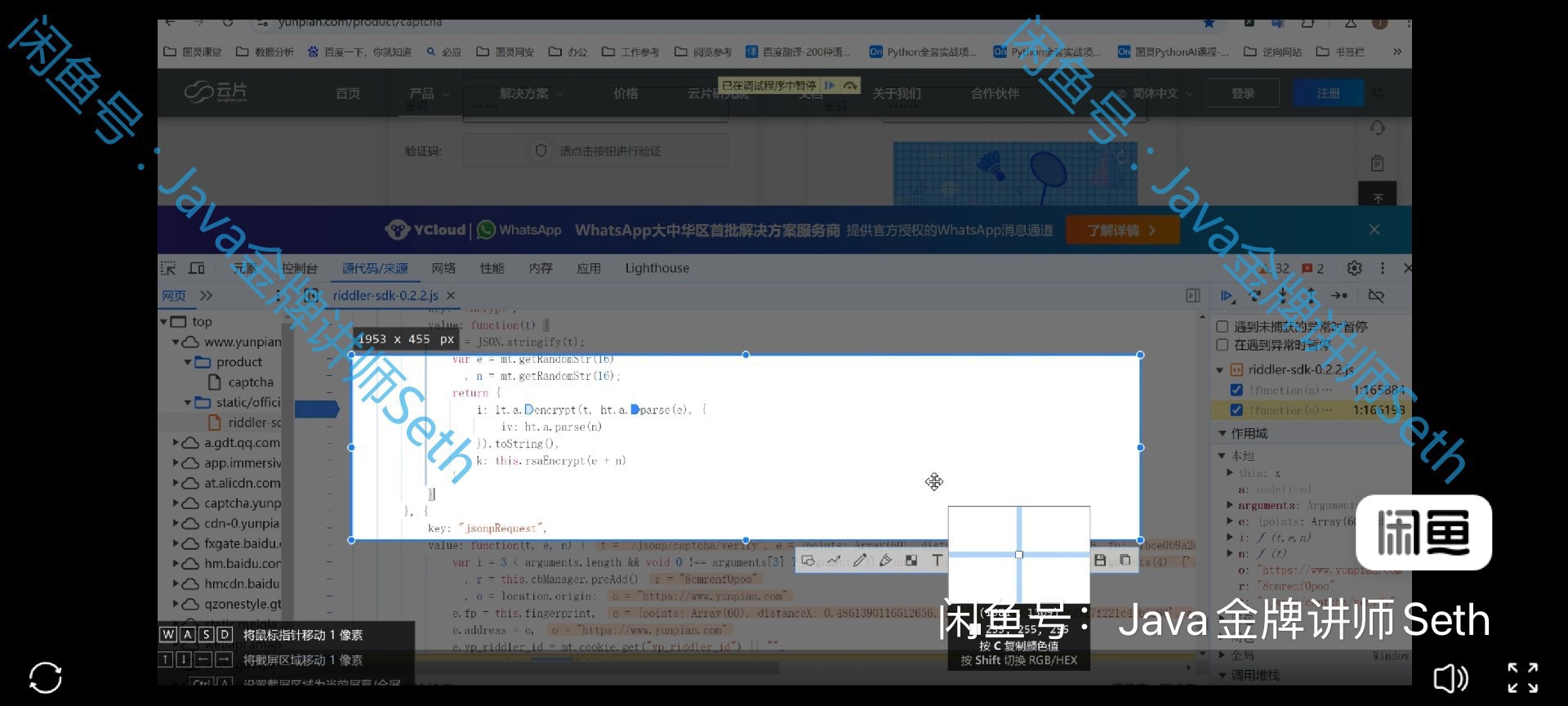The width and height of the screenshot is (1568, 706).
Task: Open the 价格 pricing link
Action: (626, 93)
